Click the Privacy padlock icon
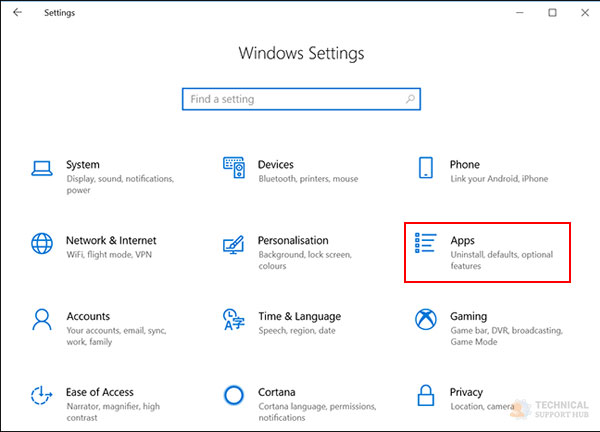The width and height of the screenshot is (600, 432). (426, 395)
